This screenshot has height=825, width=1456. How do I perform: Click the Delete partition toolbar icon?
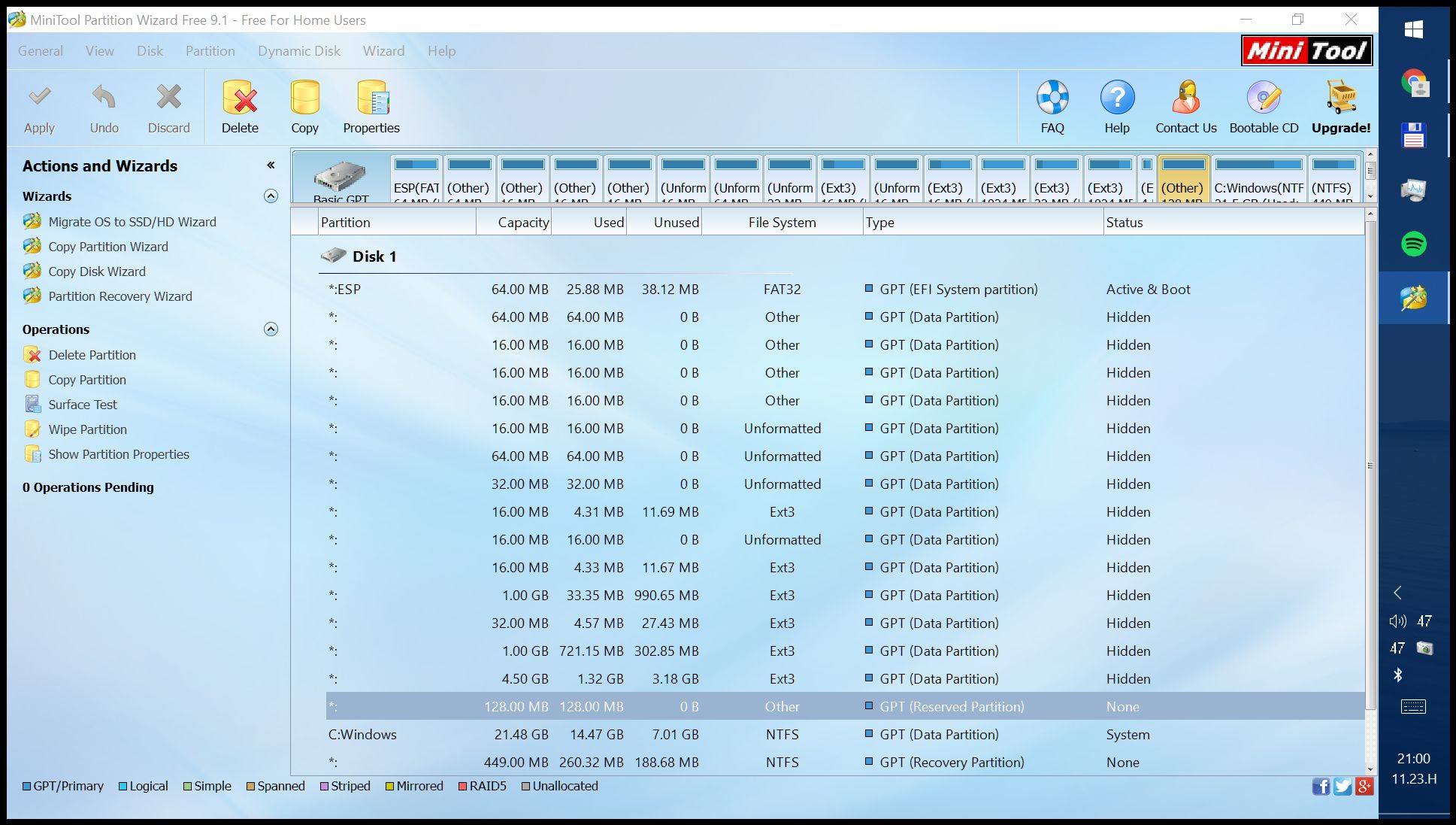pyautogui.click(x=240, y=98)
